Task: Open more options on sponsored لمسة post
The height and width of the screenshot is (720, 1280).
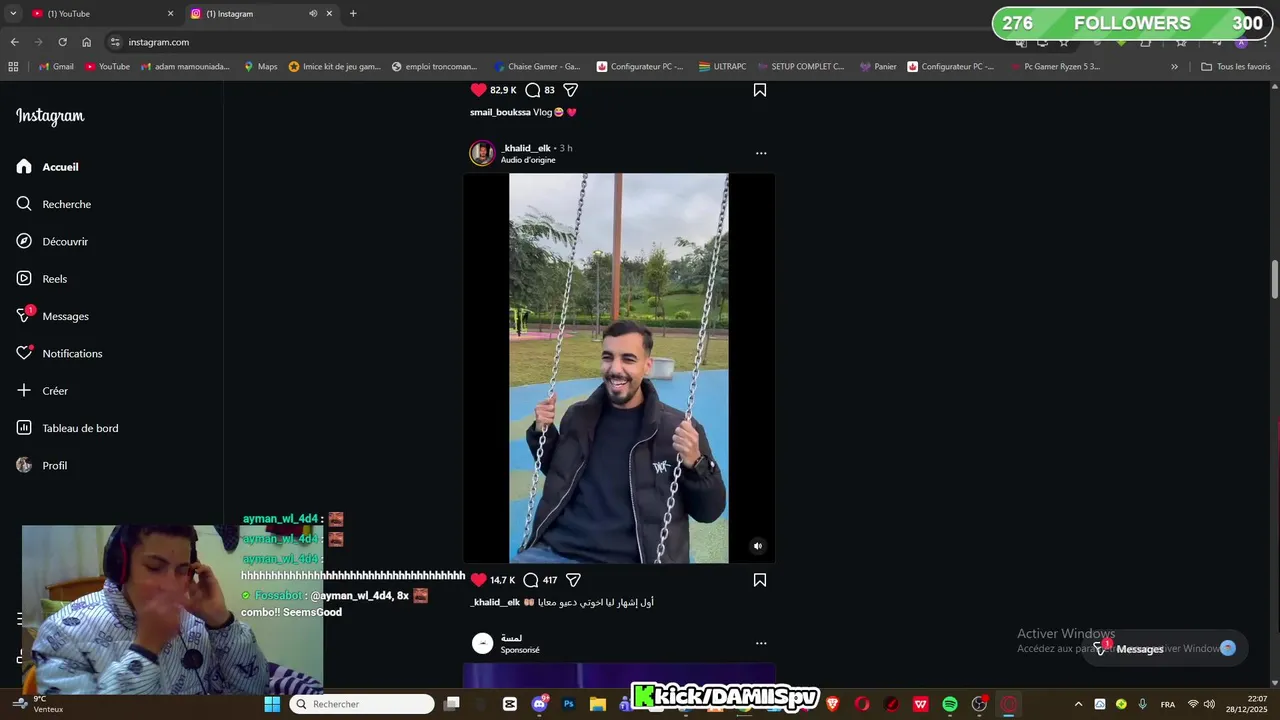Action: coord(761,643)
